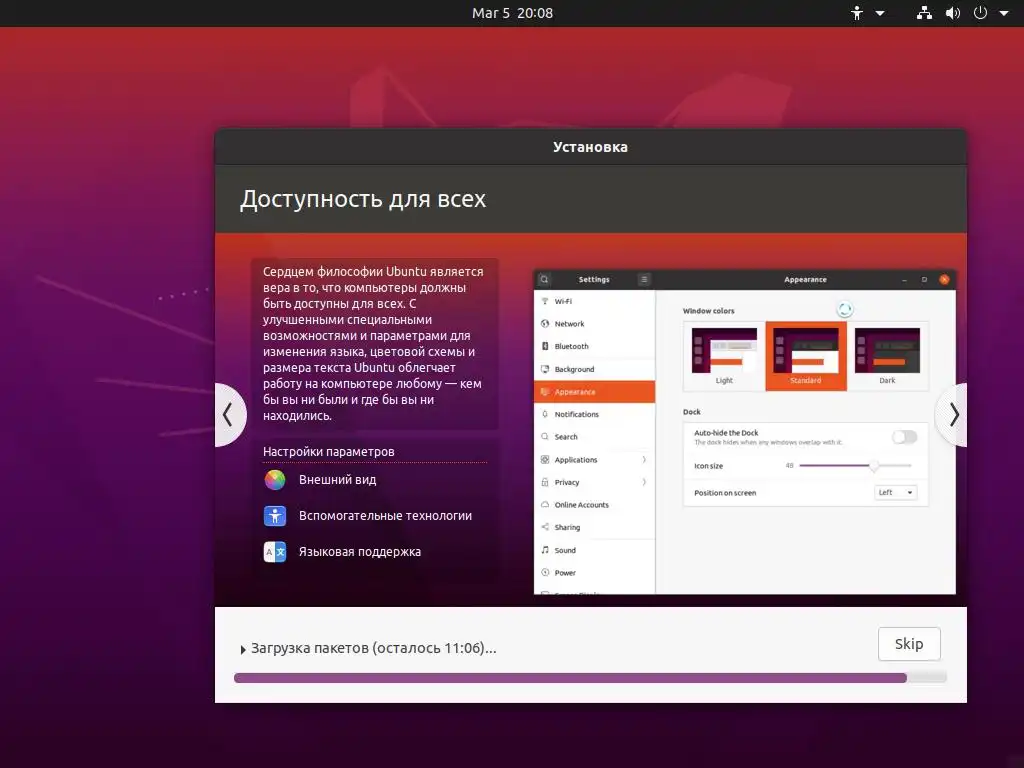Toggle the Auto-hide the Dock switch
The width and height of the screenshot is (1024, 768).
(905, 437)
